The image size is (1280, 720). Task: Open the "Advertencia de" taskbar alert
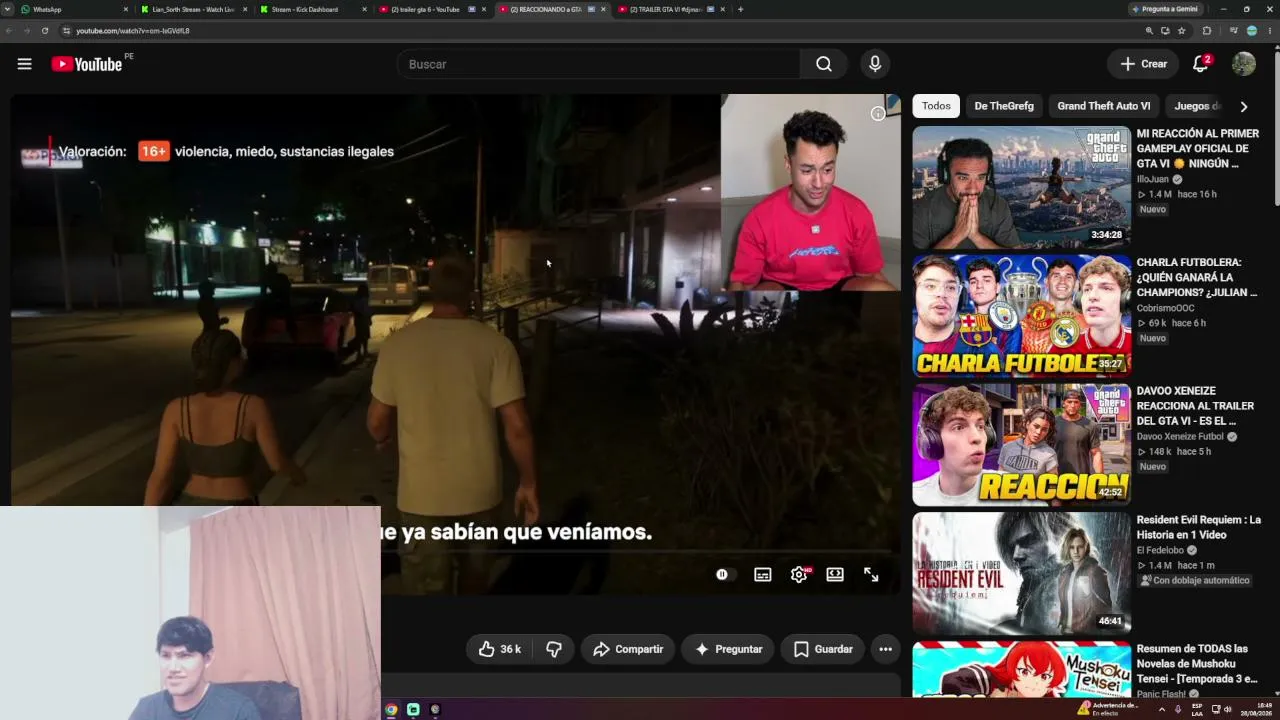(x=1108, y=709)
